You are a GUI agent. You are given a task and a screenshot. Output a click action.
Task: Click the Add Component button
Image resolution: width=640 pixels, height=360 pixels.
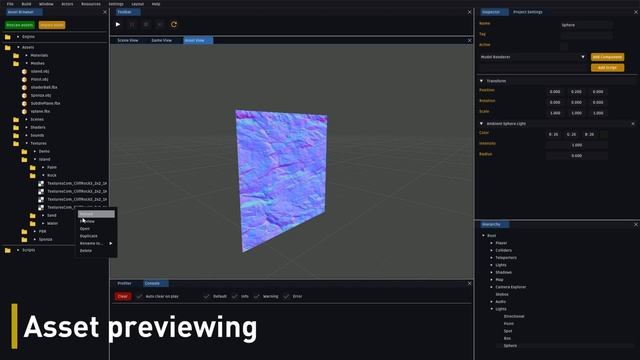607,57
